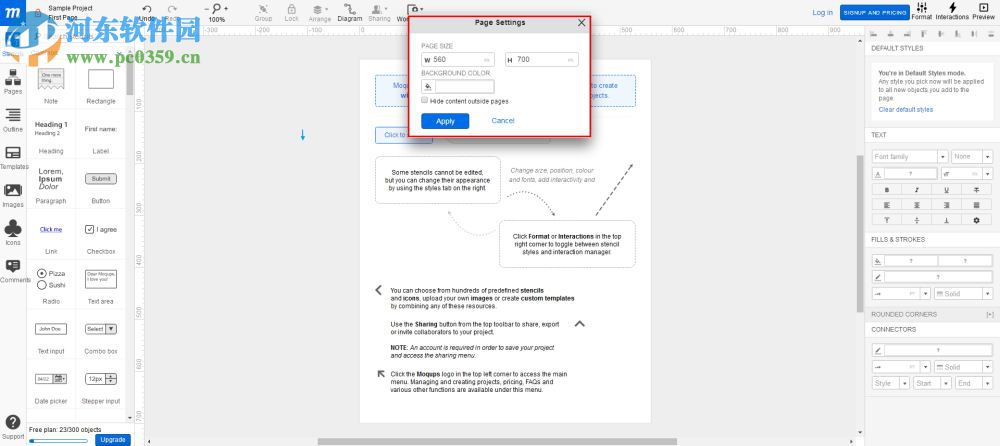This screenshot has height=446, width=1000.
Task: Toggle italic text formatting
Action: point(916,190)
